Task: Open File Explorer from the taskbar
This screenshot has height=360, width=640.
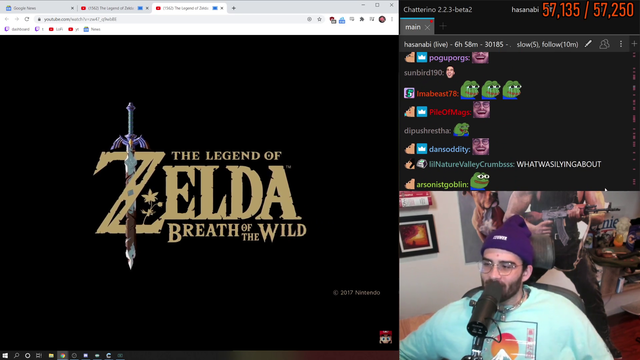Action: (x=51, y=356)
